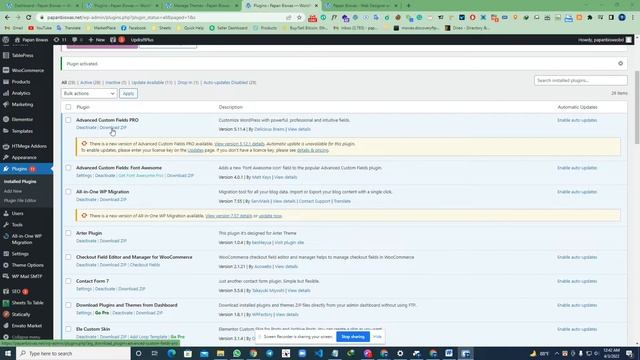
Task: Open the Theme Options gear icon
Action: click(x=6, y=265)
